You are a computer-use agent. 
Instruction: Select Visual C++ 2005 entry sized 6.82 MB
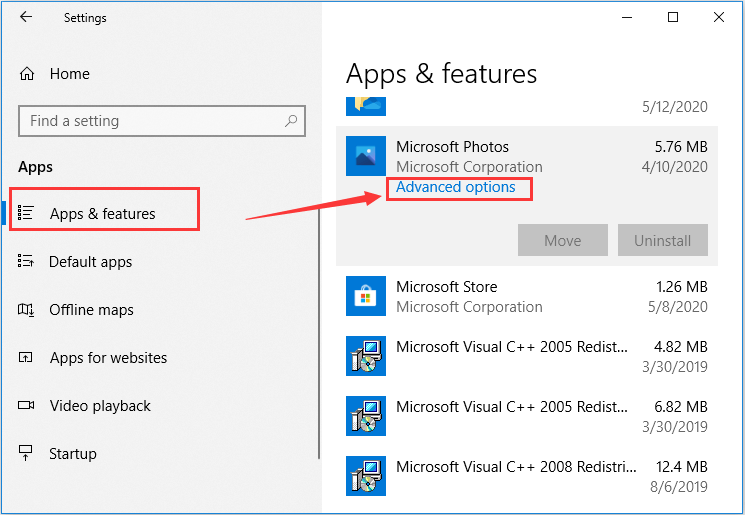pyautogui.click(x=526, y=416)
